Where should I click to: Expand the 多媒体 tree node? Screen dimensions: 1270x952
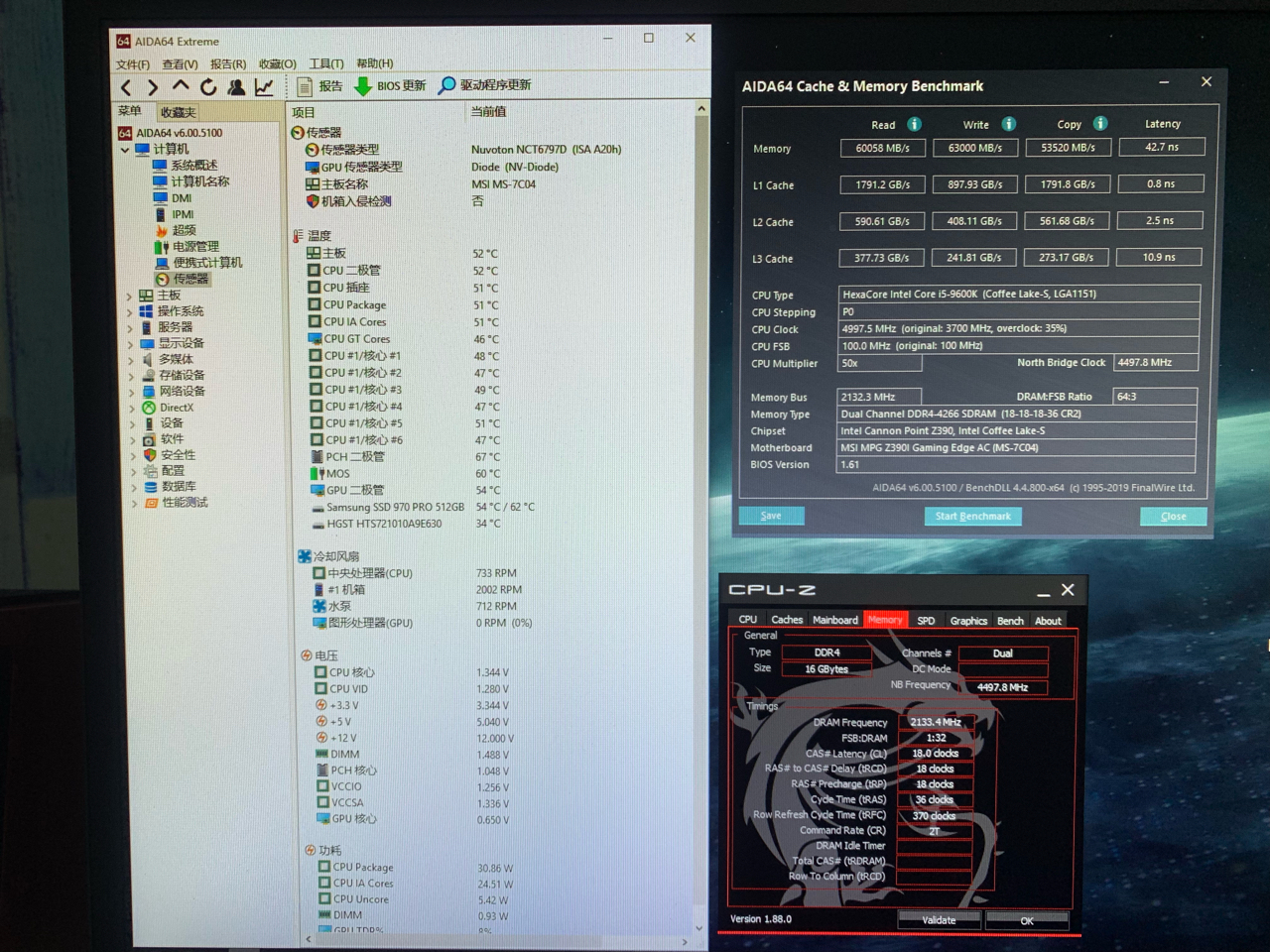(x=131, y=360)
